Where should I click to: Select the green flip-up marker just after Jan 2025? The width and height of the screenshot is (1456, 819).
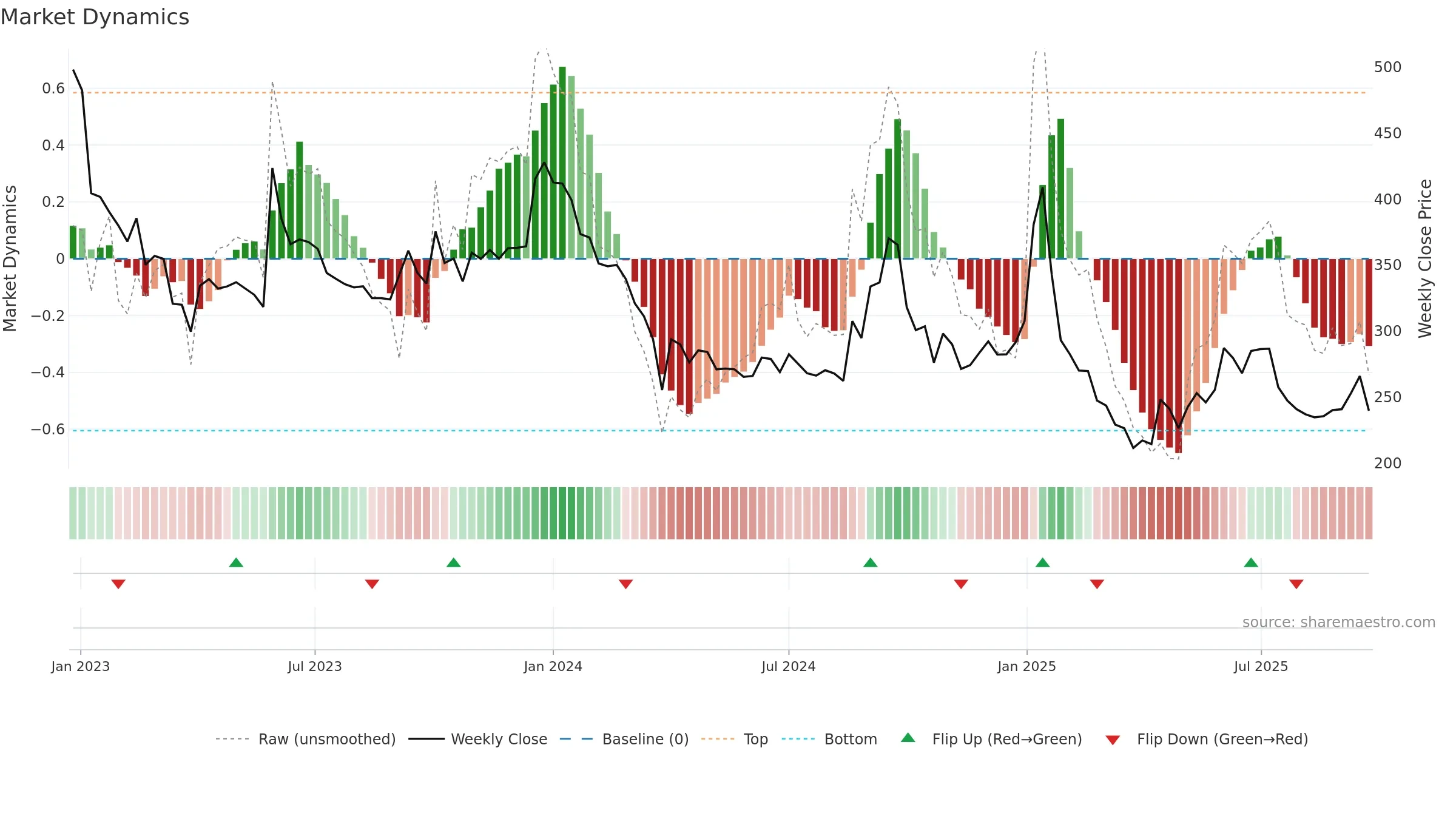(x=1042, y=562)
